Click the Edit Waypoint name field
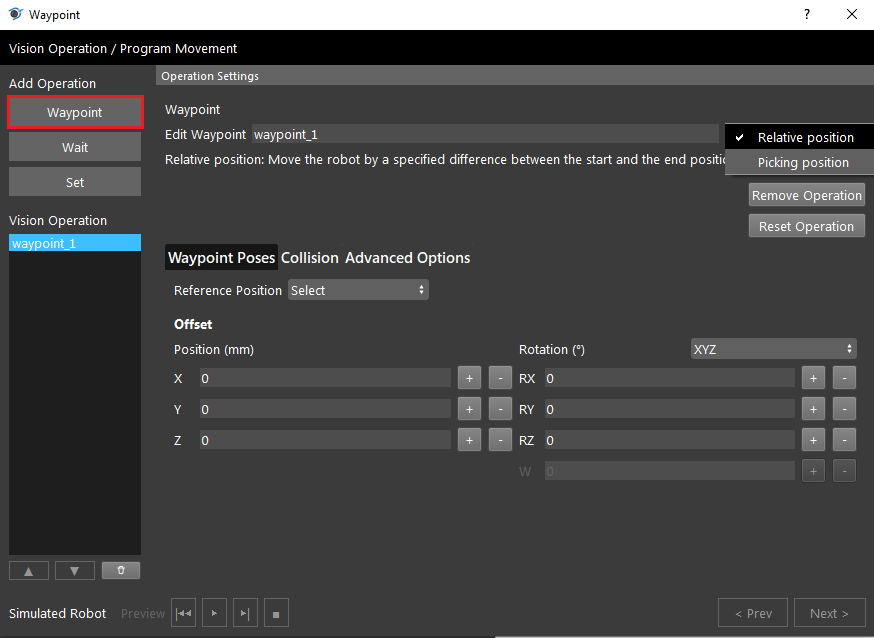Image resolution: width=874 pixels, height=638 pixels. click(x=485, y=134)
